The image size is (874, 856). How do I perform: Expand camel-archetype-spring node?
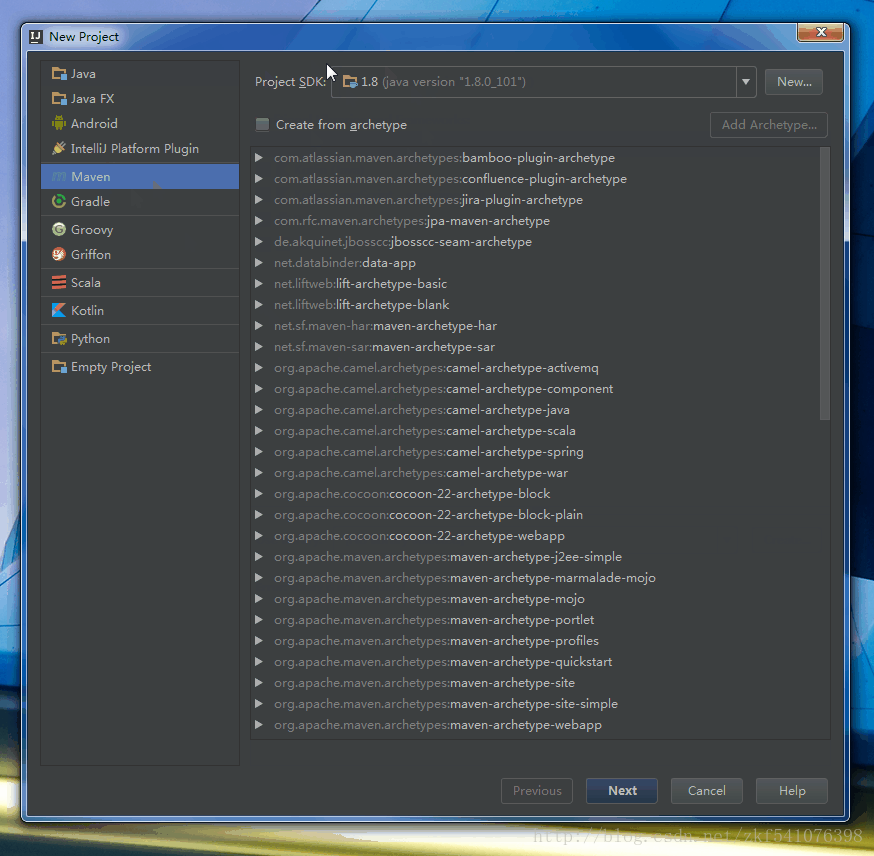click(259, 451)
